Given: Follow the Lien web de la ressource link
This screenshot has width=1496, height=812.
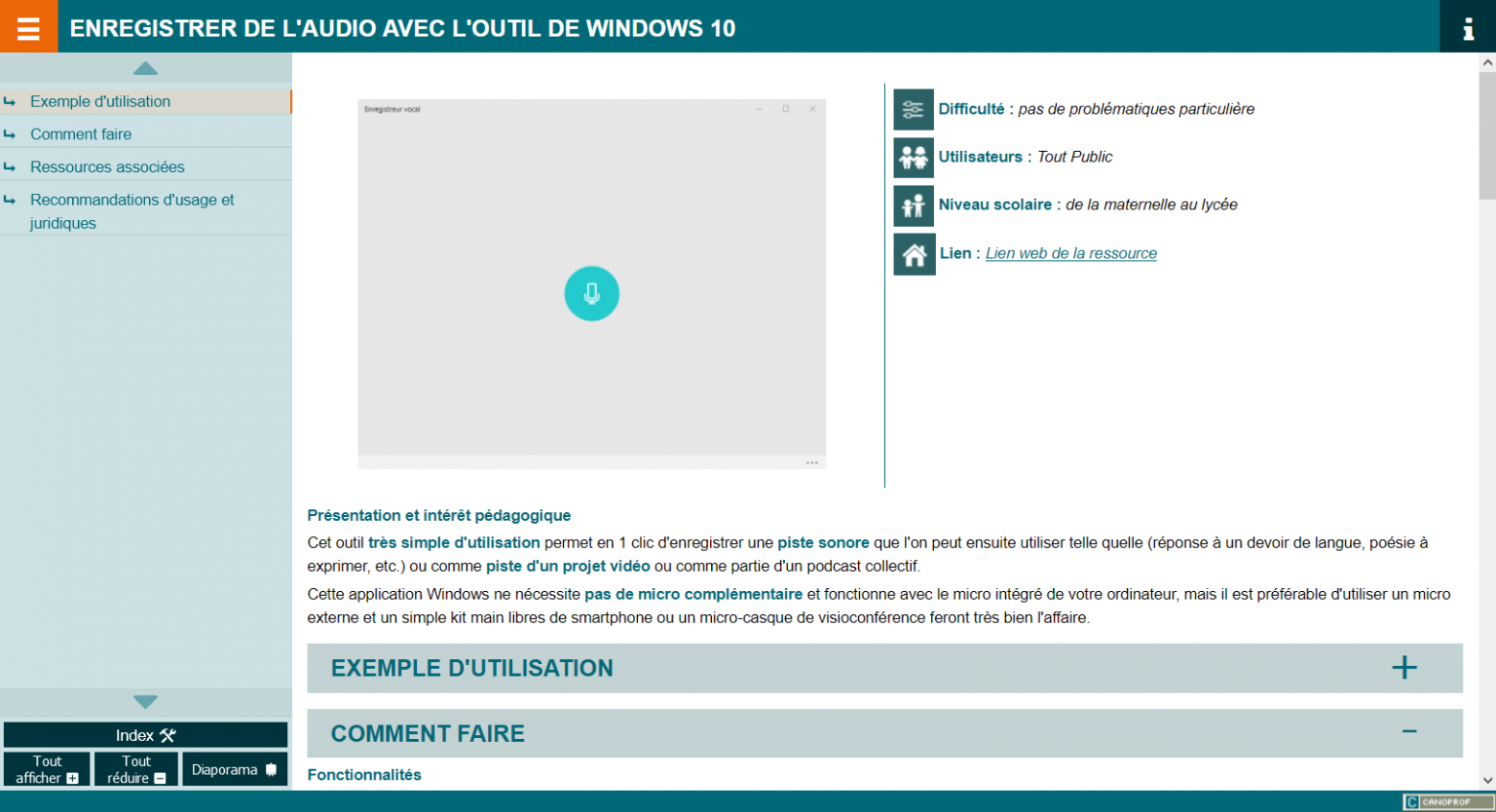Looking at the screenshot, I should (1070, 253).
